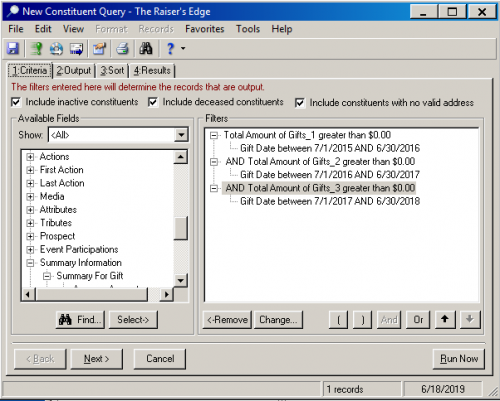Click the move filter up arrow button
The image size is (500, 401).
click(x=445, y=320)
